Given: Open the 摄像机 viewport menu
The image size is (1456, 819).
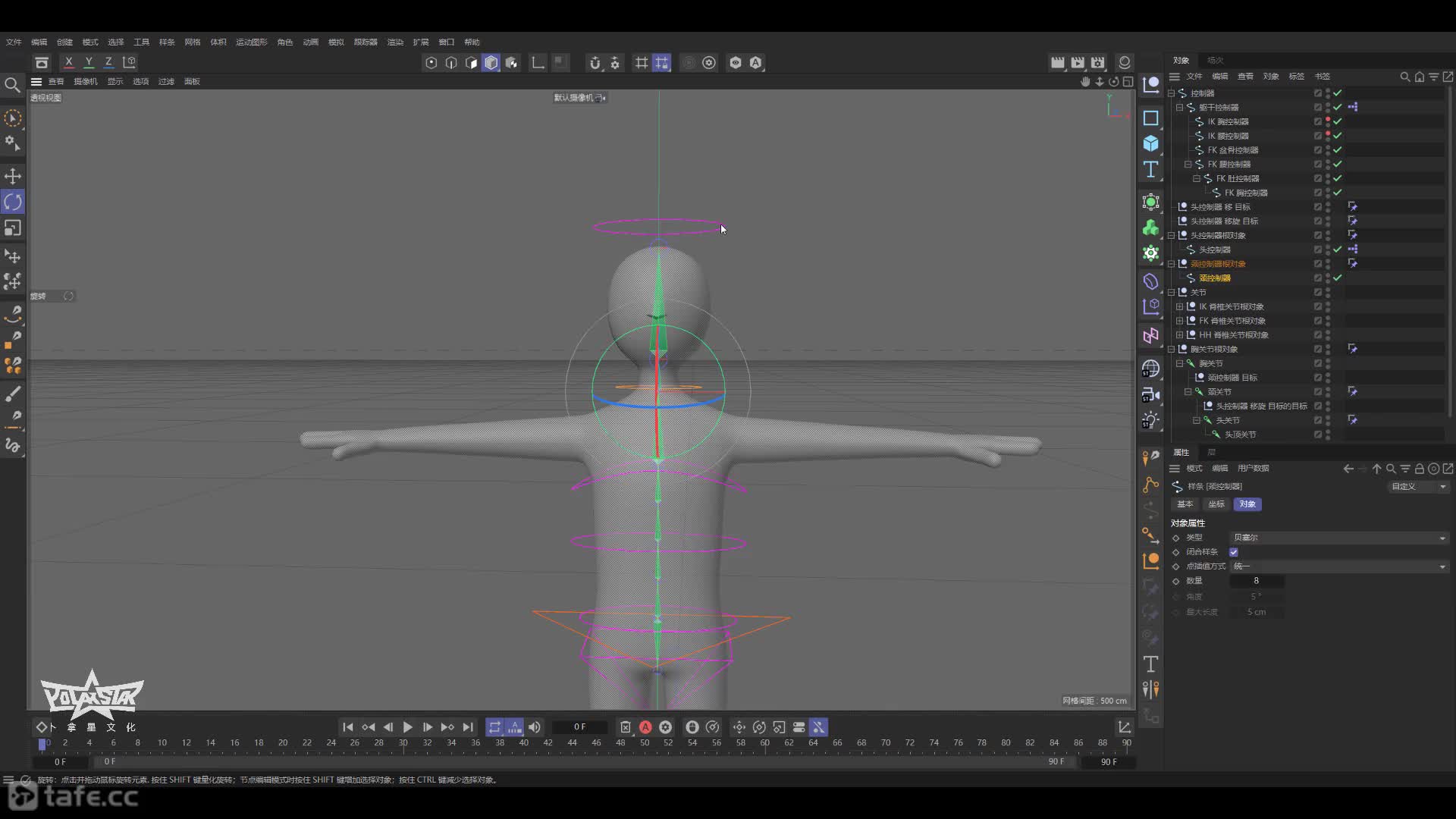Looking at the screenshot, I should 86,81.
